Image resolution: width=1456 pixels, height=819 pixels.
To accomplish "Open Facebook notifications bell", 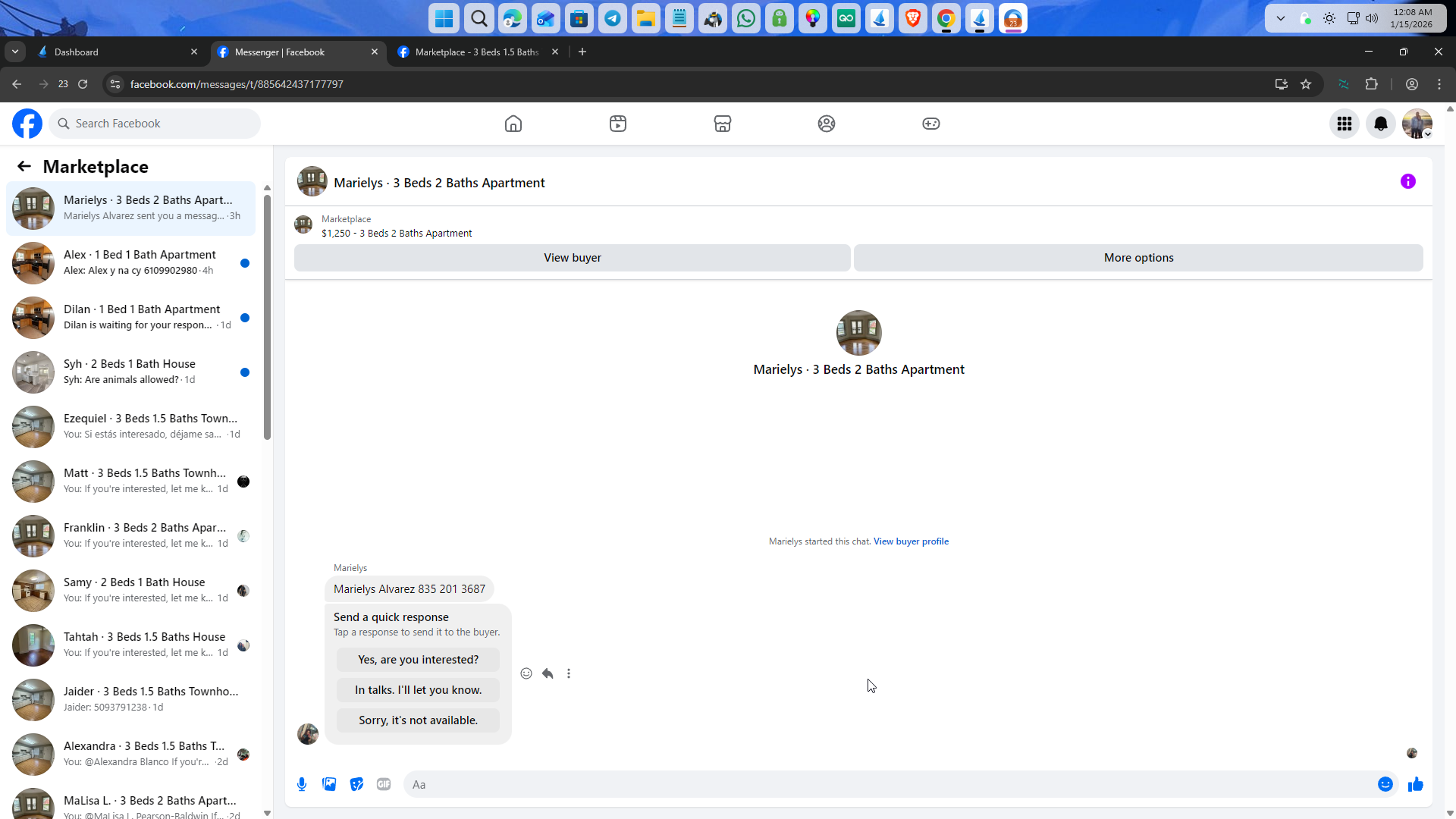I will [1380, 124].
